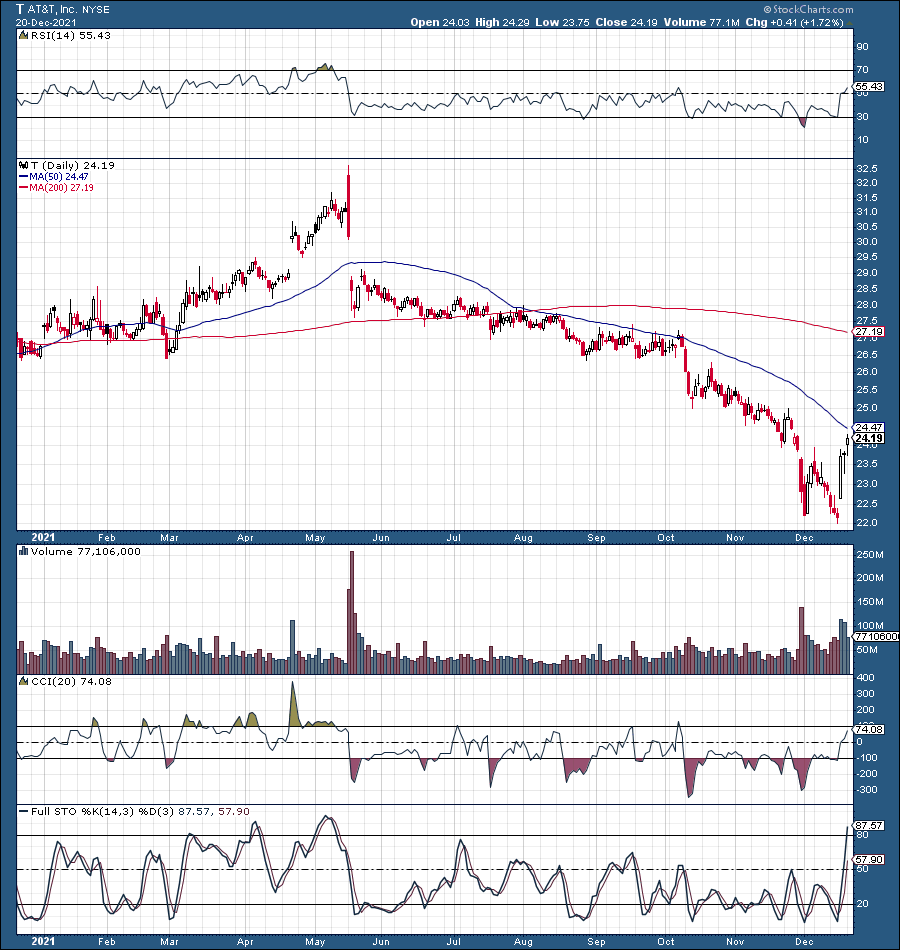
Task: Click the AT&T ticker symbol T icon
Action: [x=20, y=9]
